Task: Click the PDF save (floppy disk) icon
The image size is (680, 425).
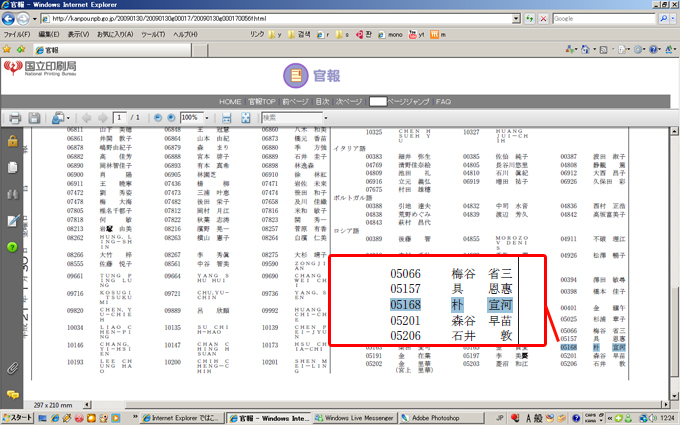Action: pyautogui.click(x=36, y=117)
